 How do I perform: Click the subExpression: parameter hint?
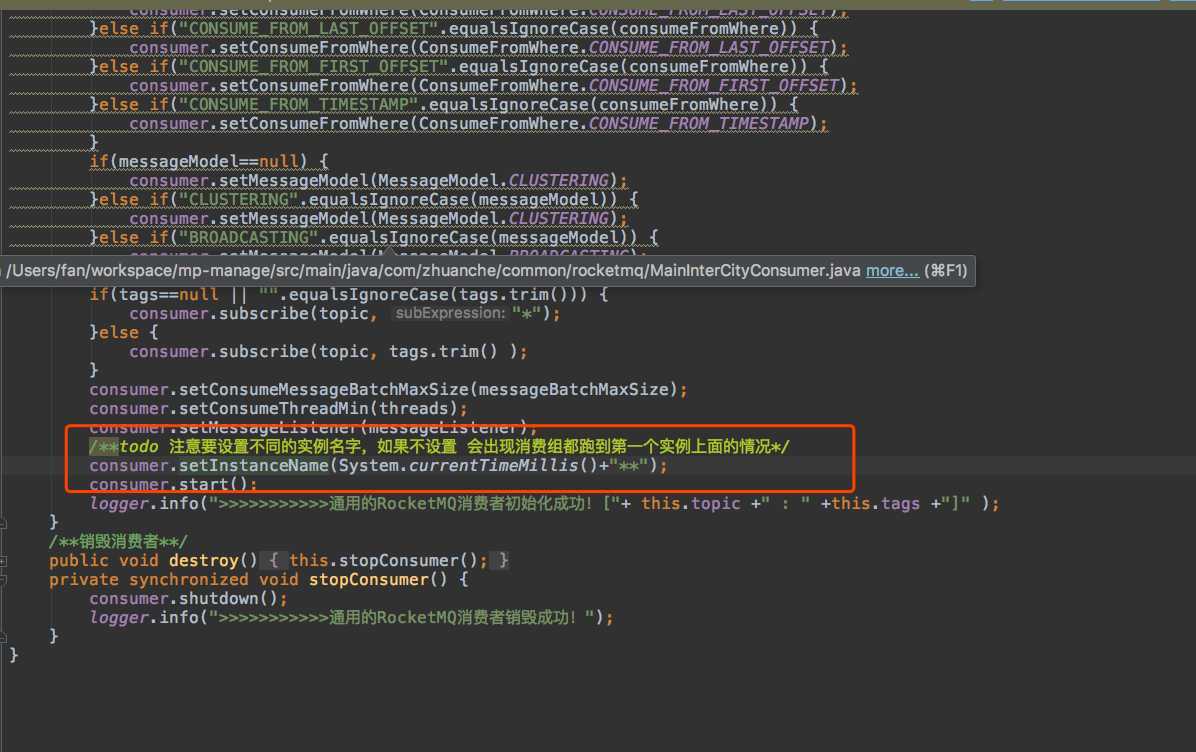pos(450,313)
